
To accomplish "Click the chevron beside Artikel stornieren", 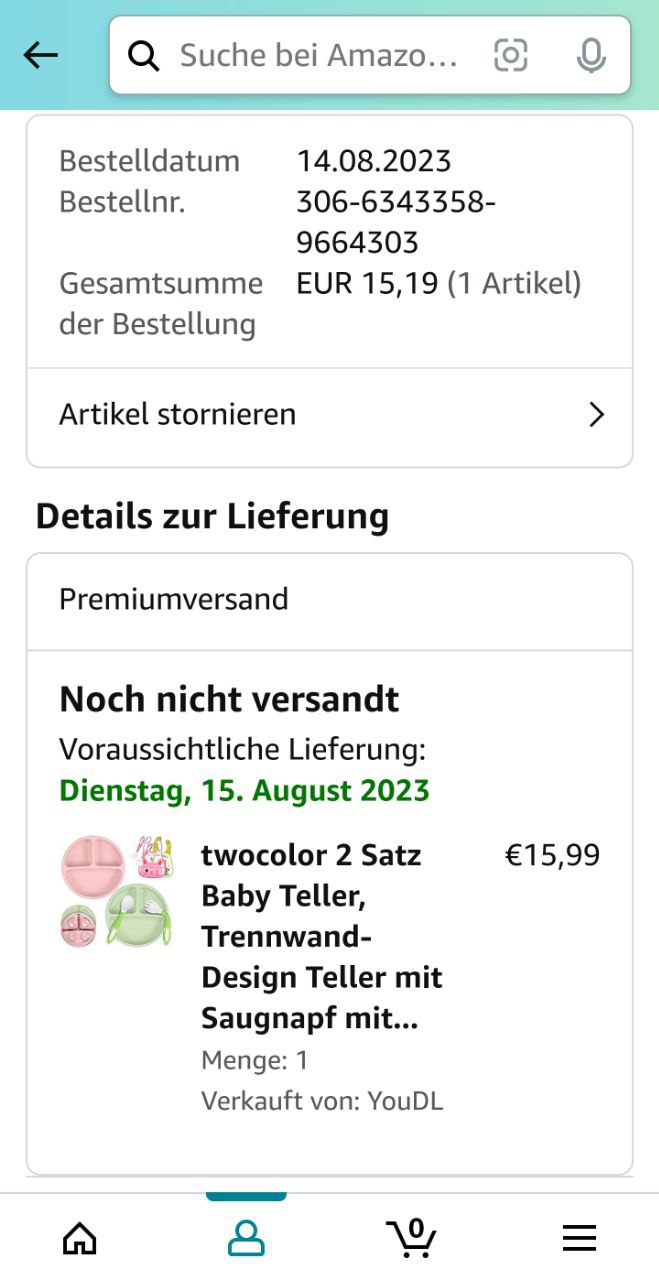I will (x=597, y=415).
